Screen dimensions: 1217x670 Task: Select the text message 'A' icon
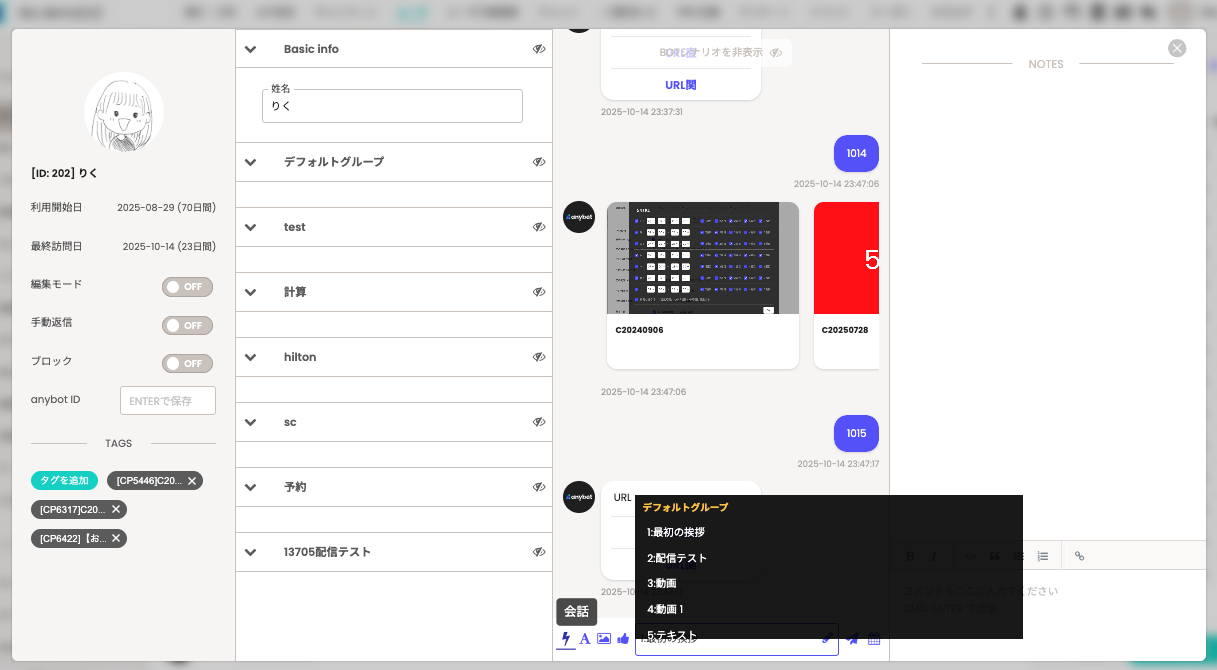[585, 639]
